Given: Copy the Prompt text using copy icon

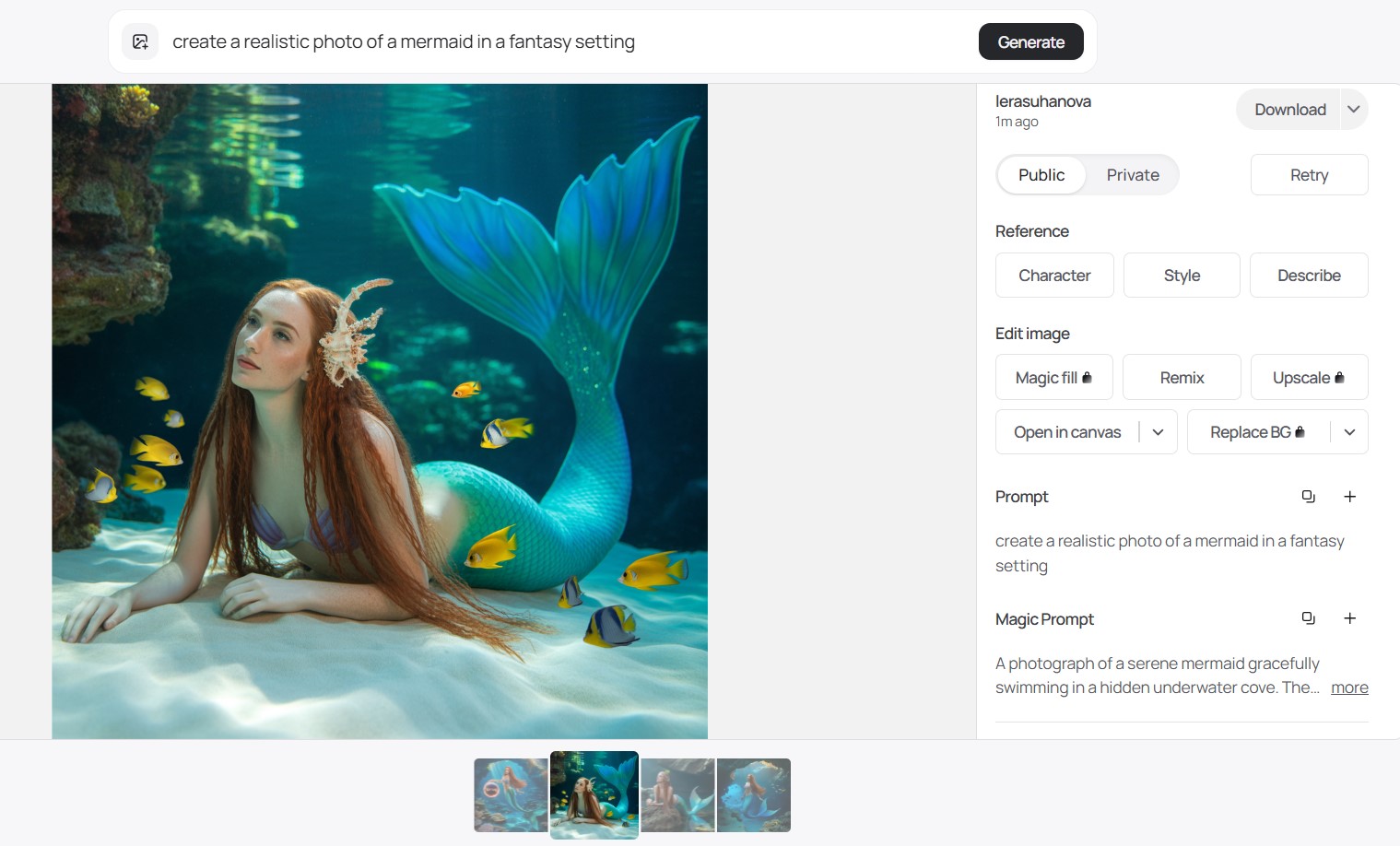Looking at the screenshot, I should [1308, 497].
